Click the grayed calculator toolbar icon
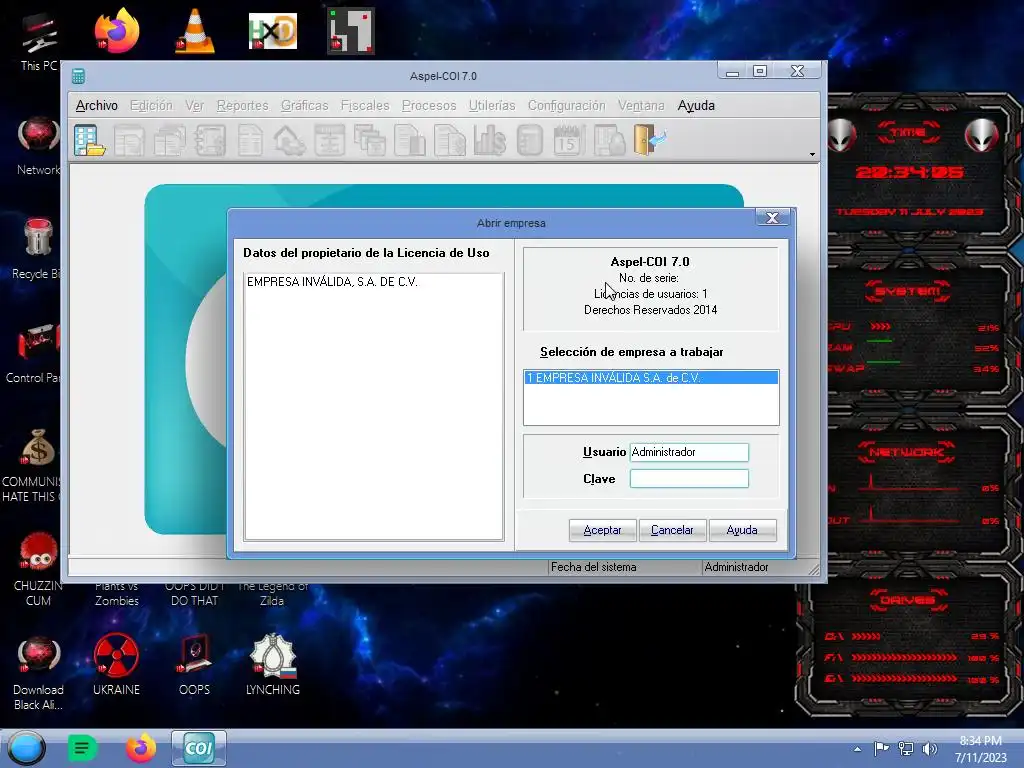This screenshot has height=768, width=1024. coord(530,140)
